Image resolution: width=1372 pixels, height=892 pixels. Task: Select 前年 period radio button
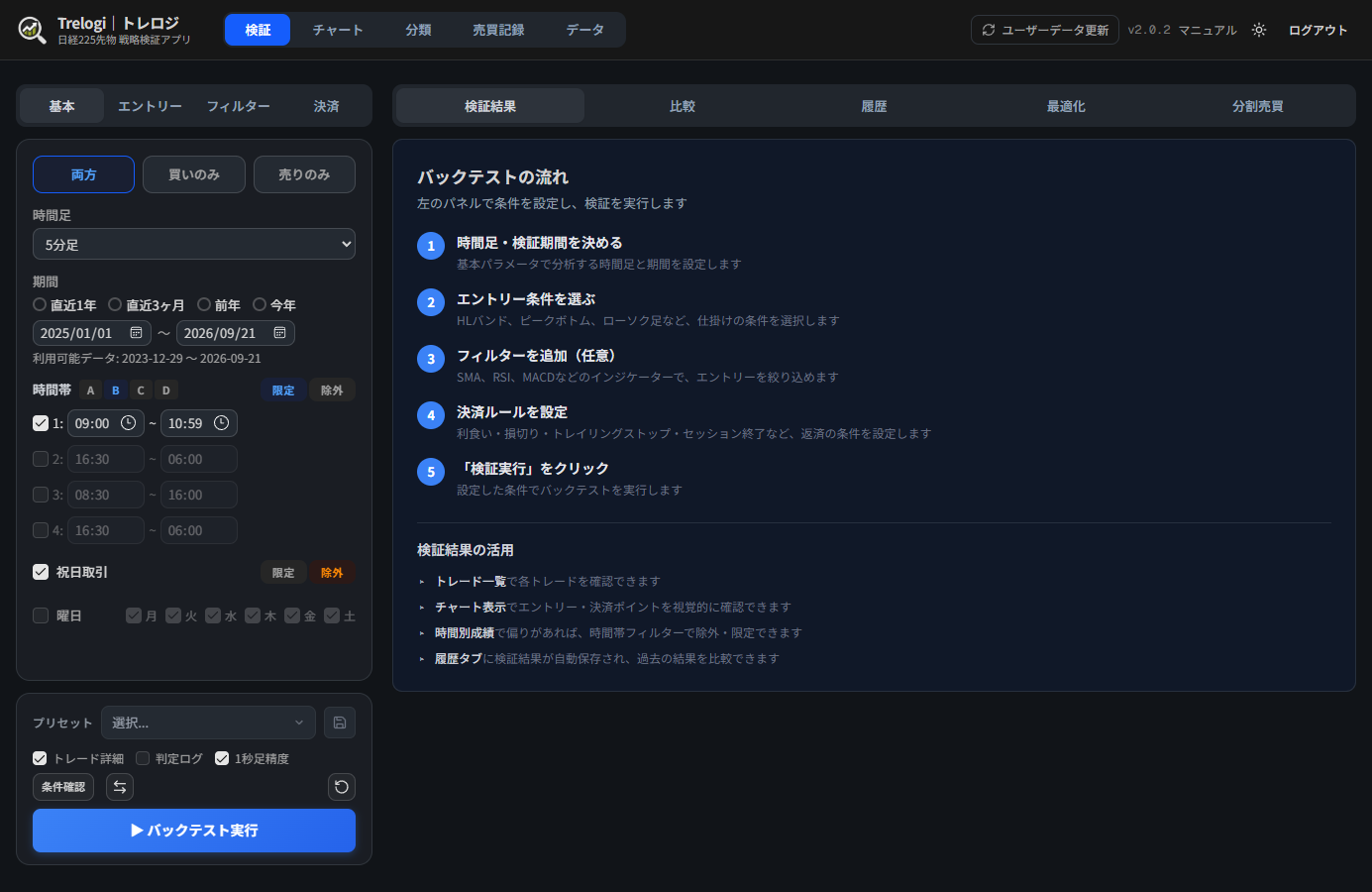204,304
